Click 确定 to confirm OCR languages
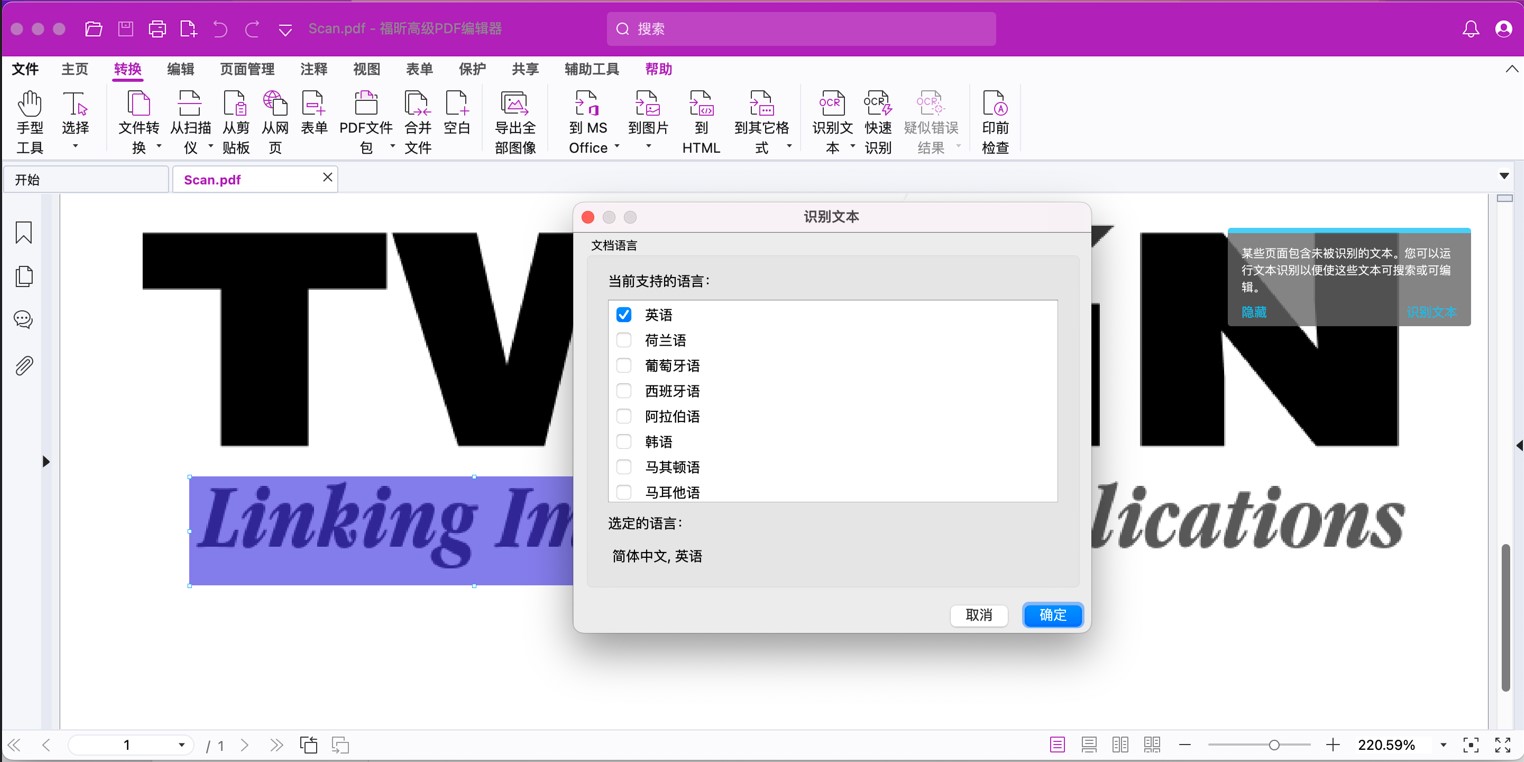This screenshot has height=762, width=1524. pos(1052,615)
